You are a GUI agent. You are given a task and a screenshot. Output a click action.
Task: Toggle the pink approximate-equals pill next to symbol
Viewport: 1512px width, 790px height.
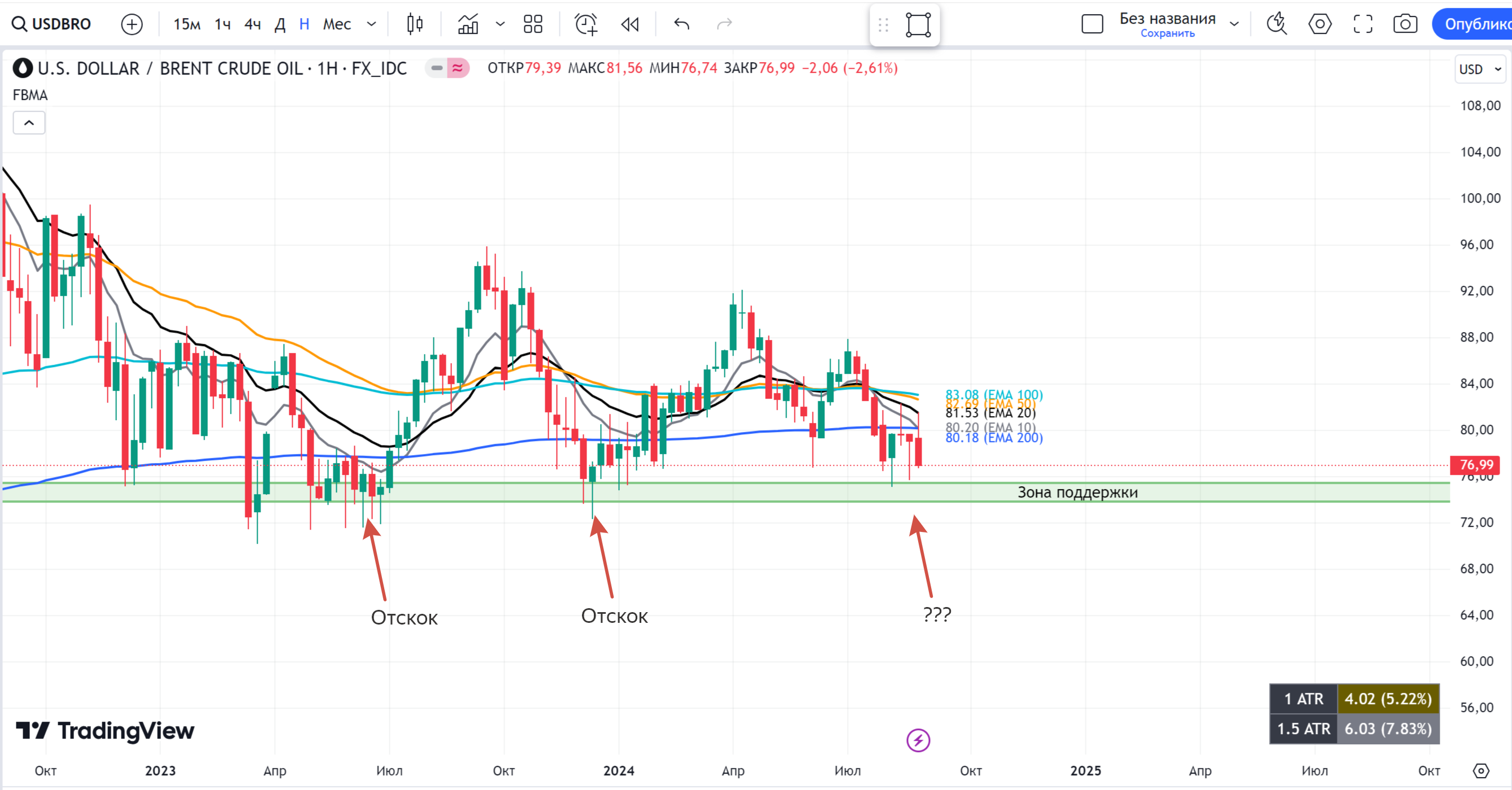pyautogui.click(x=458, y=68)
